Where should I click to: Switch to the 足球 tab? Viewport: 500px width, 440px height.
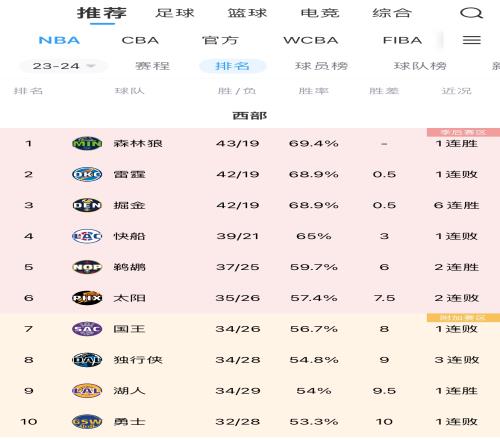pyautogui.click(x=175, y=13)
